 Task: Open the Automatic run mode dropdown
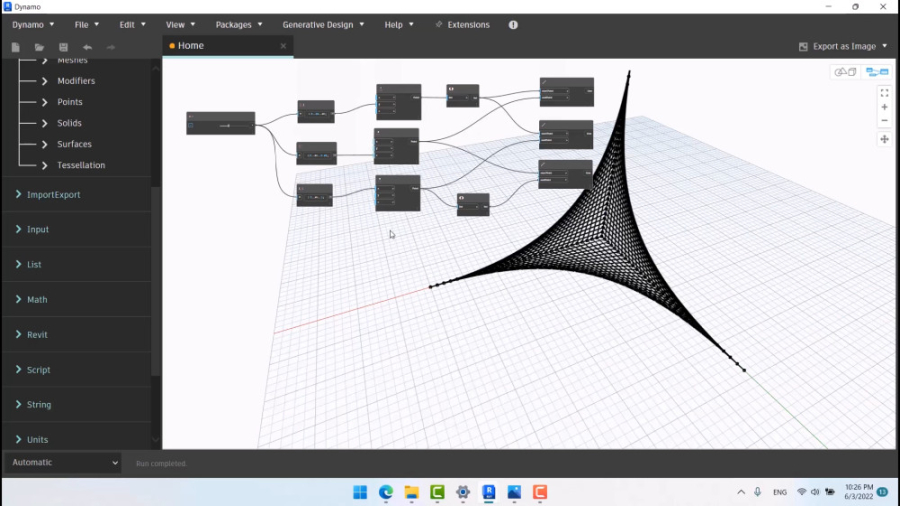click(x=63, y=462)
